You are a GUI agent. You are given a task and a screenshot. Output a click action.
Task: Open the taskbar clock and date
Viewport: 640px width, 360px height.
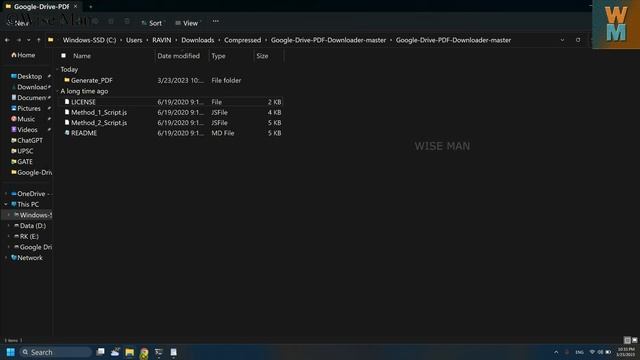[x=626, y=352]
